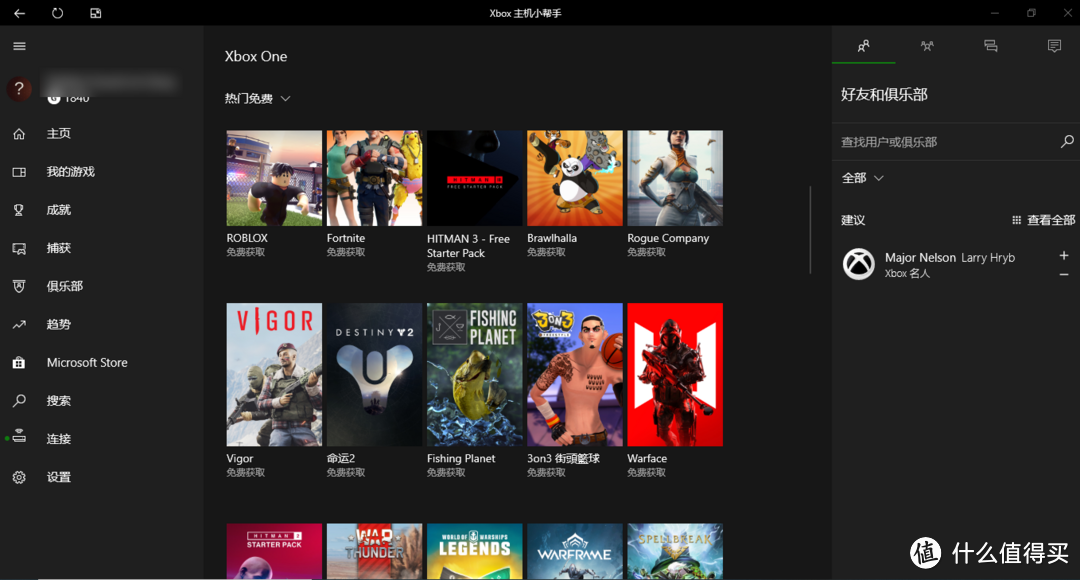Screen dimensions: 1080x580
Task: Open Major Nelson's Xbox avatar
Action: click(x=859, y=265)
